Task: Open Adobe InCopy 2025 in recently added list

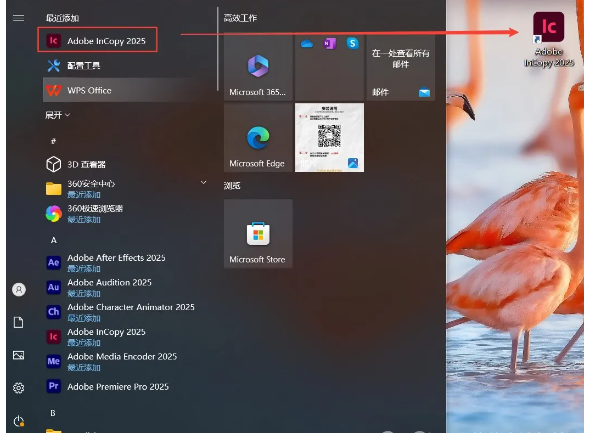Action: pos(97,41)
